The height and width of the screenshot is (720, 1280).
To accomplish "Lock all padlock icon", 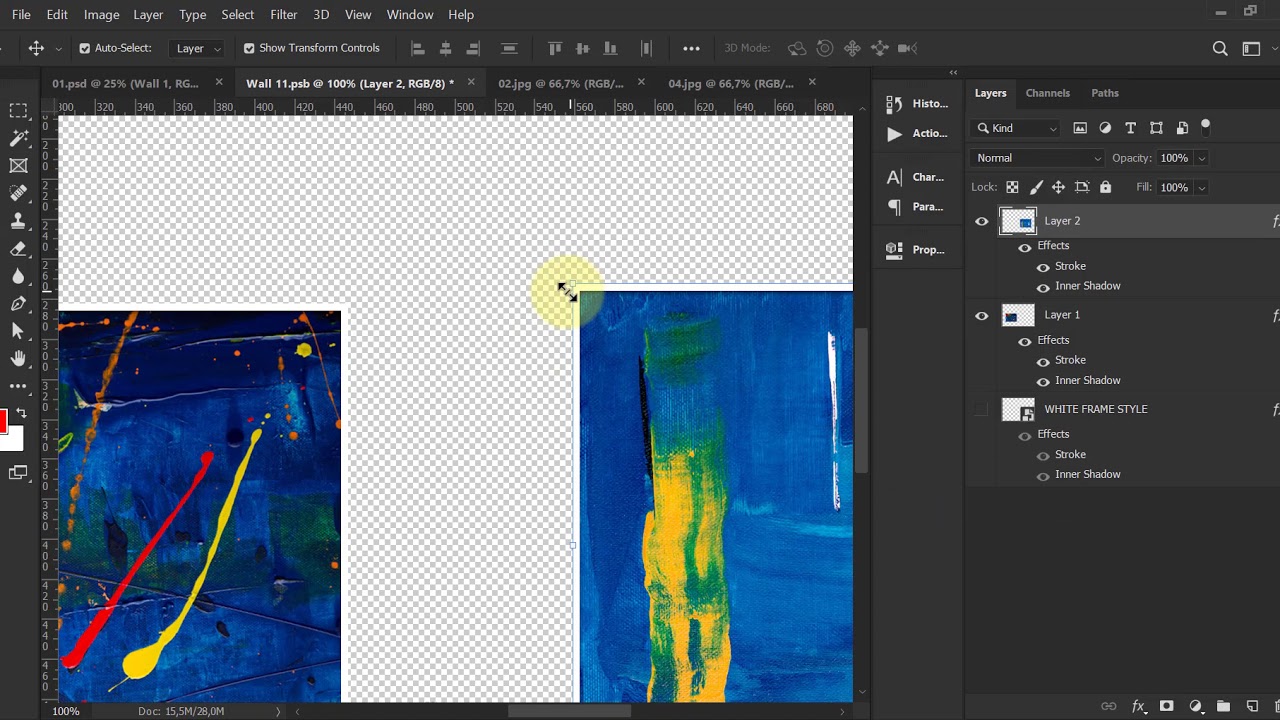I will pos(1105,187).
